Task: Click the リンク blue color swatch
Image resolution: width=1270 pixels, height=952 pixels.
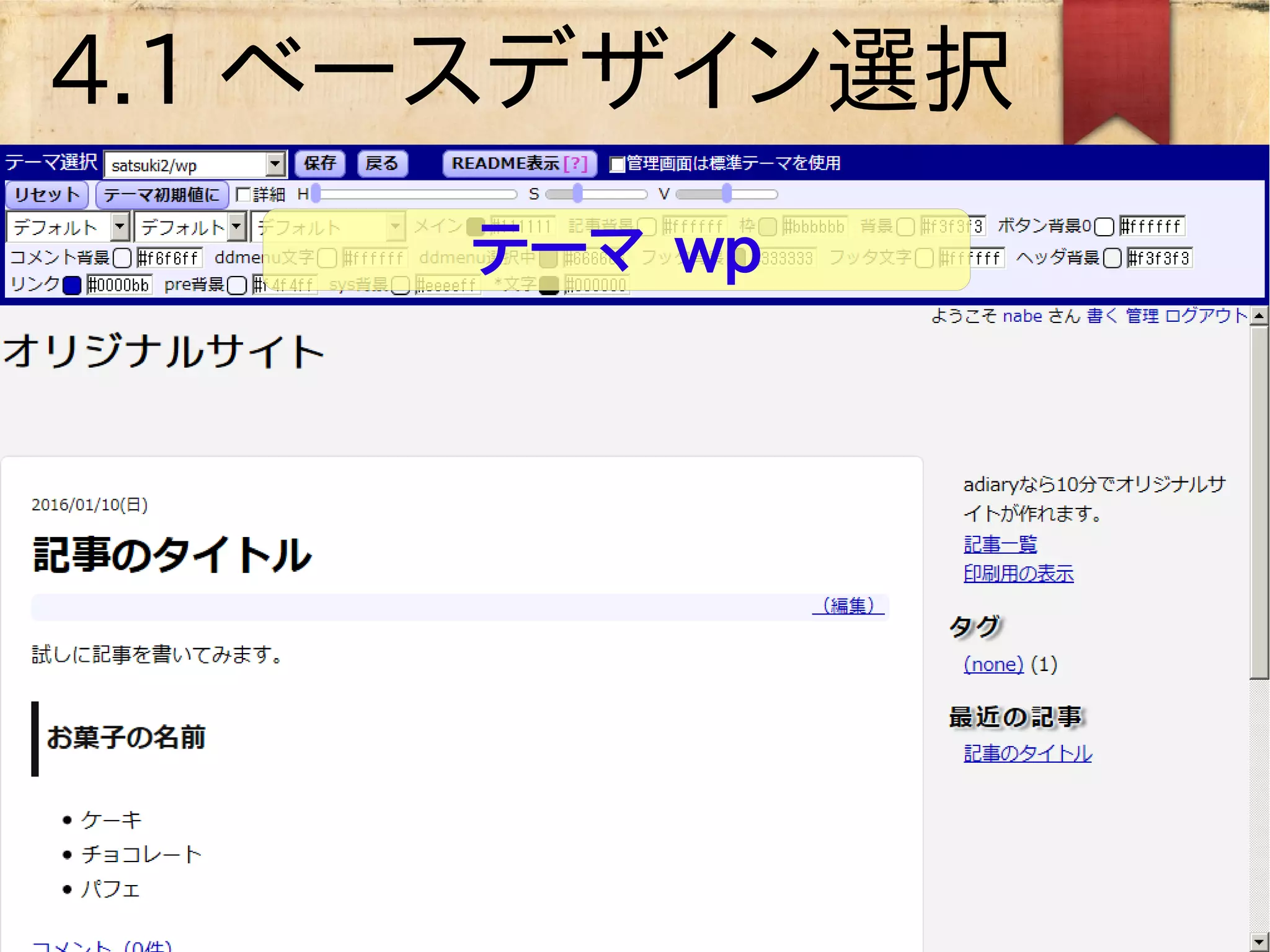Action: [x=72, y=285]
